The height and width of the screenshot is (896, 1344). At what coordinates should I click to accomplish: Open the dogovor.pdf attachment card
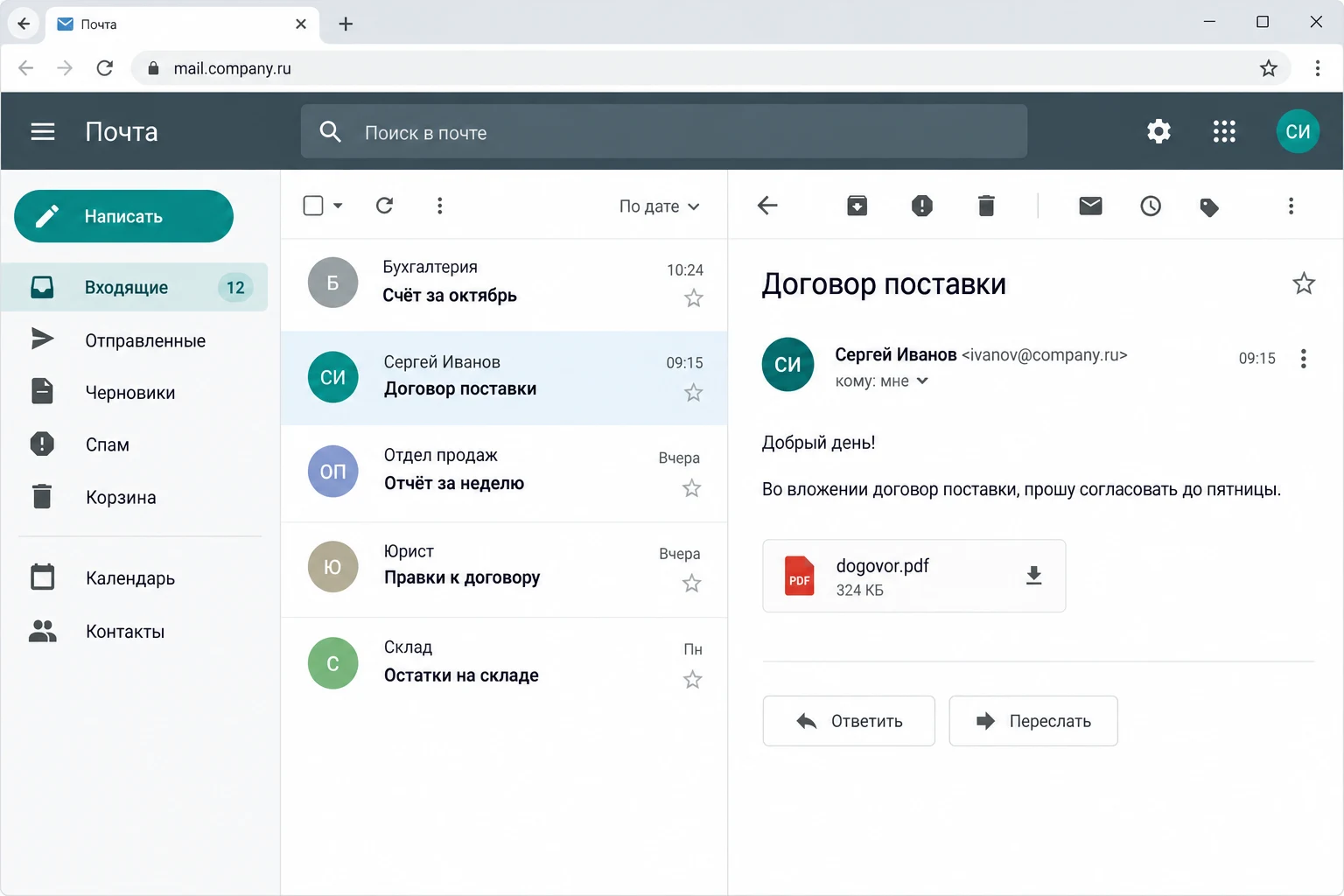(914, 576)
